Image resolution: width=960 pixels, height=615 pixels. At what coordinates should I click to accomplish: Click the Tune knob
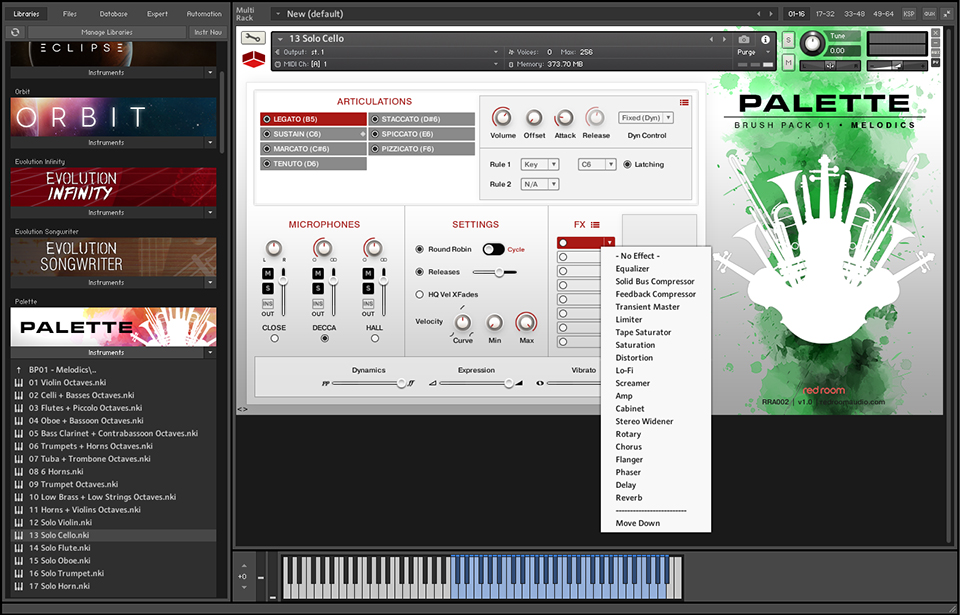pyautogui.click(x=812, y=43)
